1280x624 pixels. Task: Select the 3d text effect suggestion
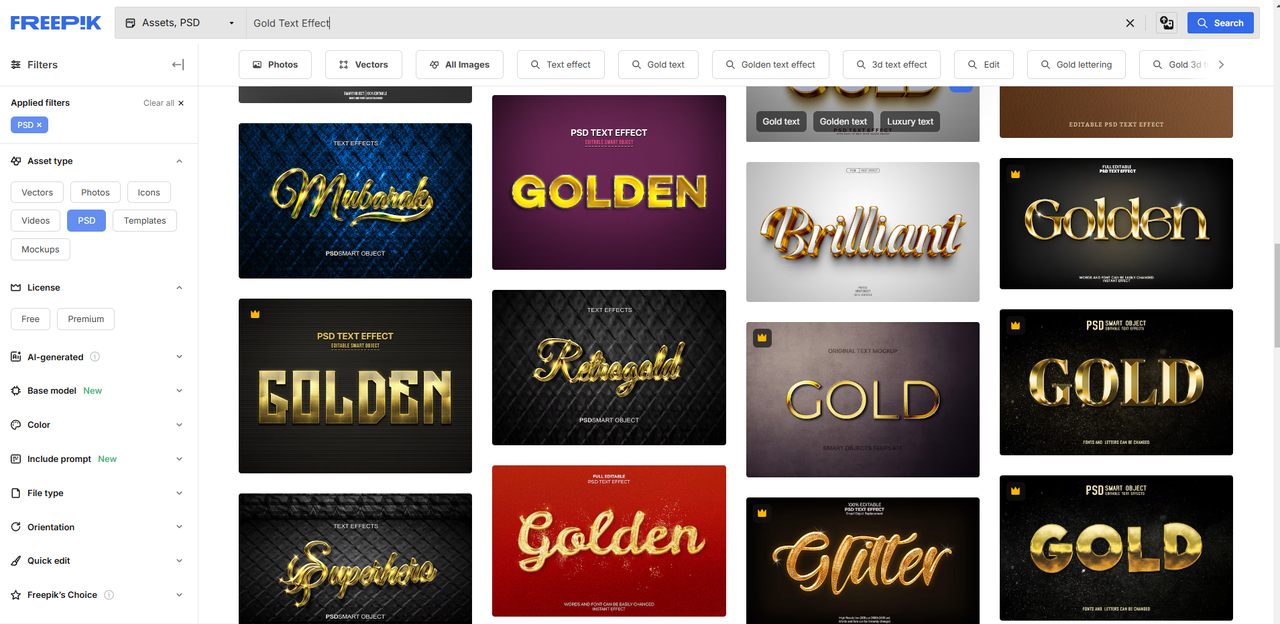pos(892,65)
